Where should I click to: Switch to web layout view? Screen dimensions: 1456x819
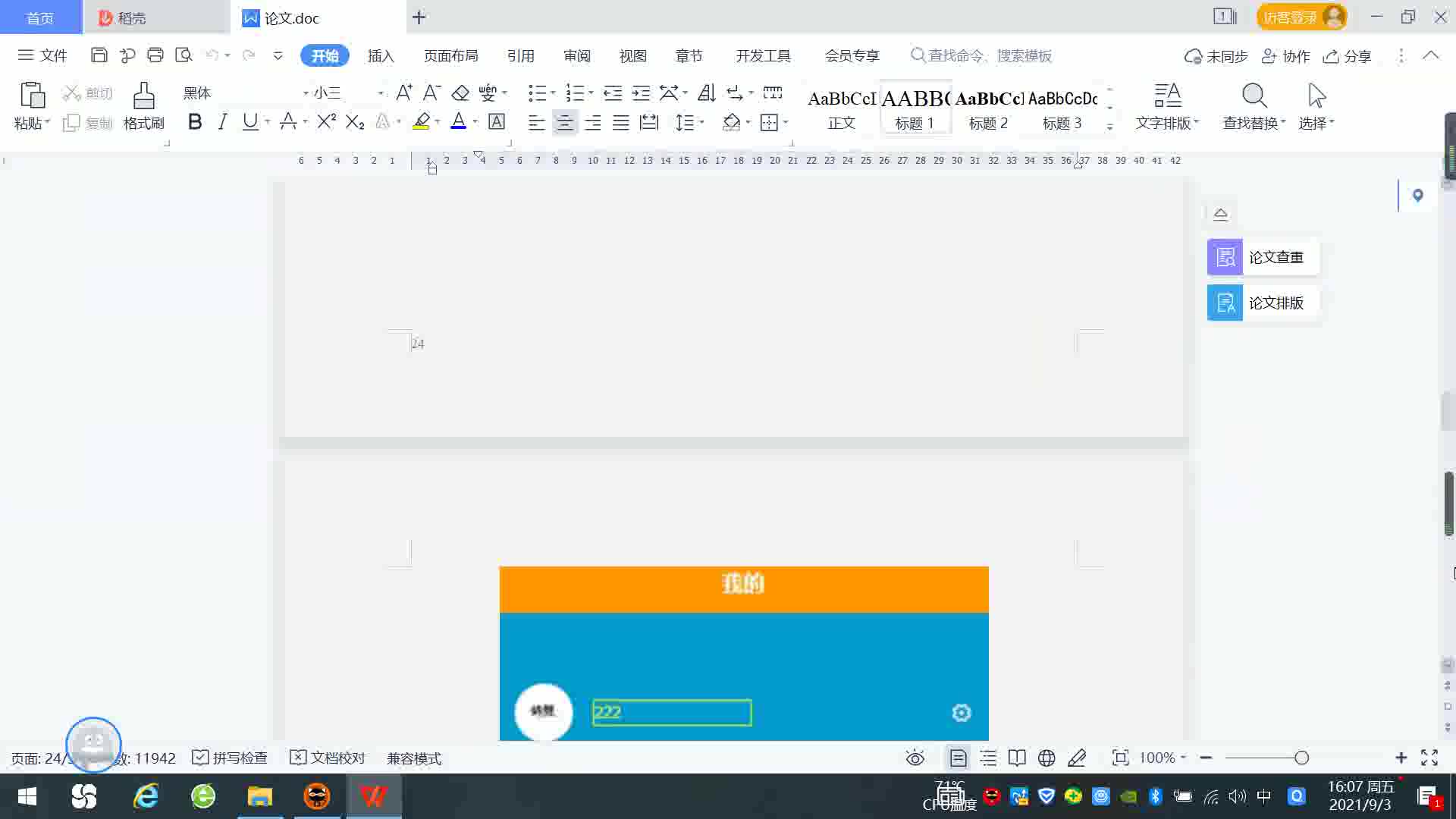(x=1046, y=758)
